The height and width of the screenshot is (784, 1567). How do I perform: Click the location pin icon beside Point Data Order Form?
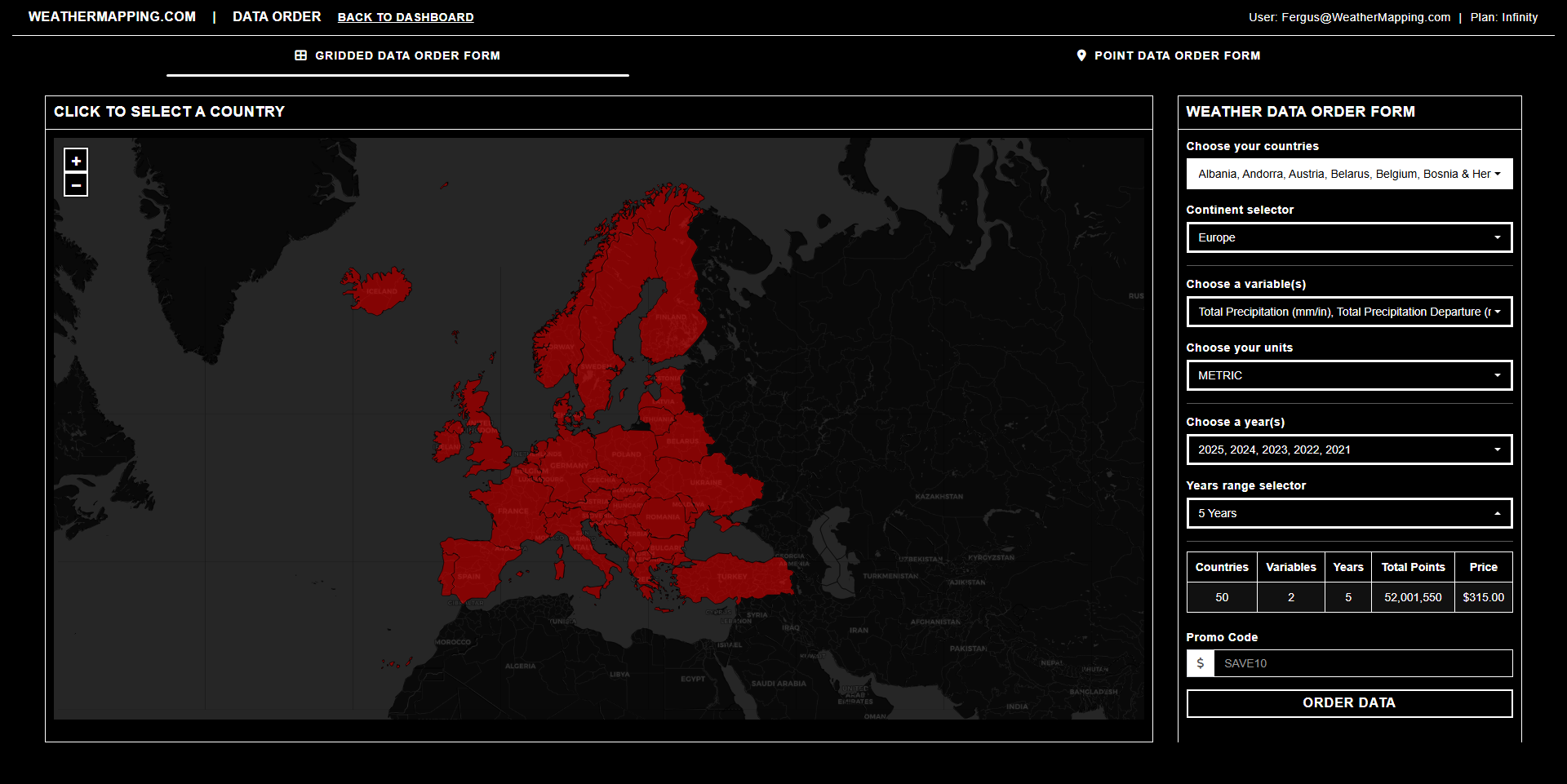point(1082,55)
